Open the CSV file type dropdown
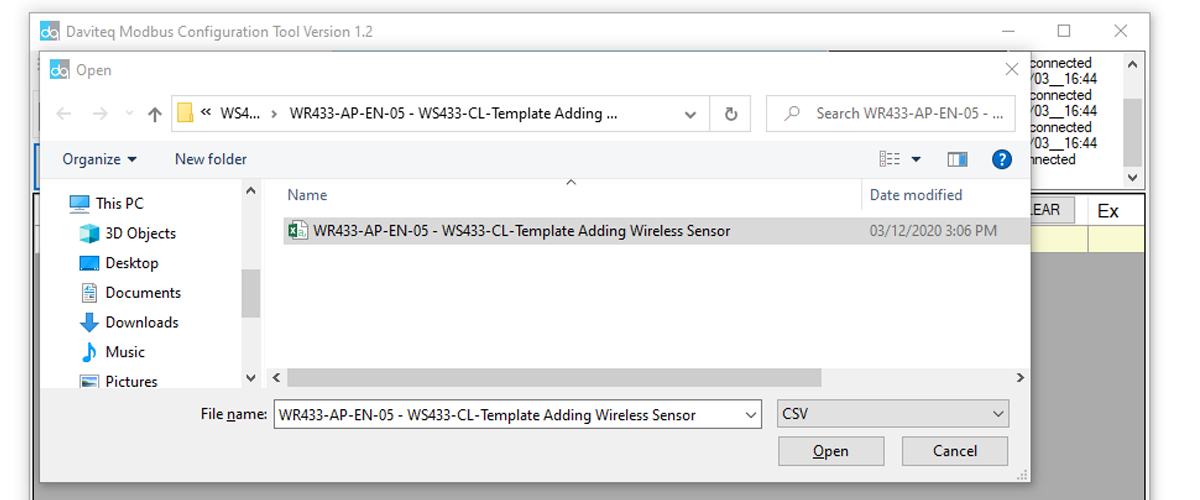This screenshot has height=500, width=1200. click(892, 414)
